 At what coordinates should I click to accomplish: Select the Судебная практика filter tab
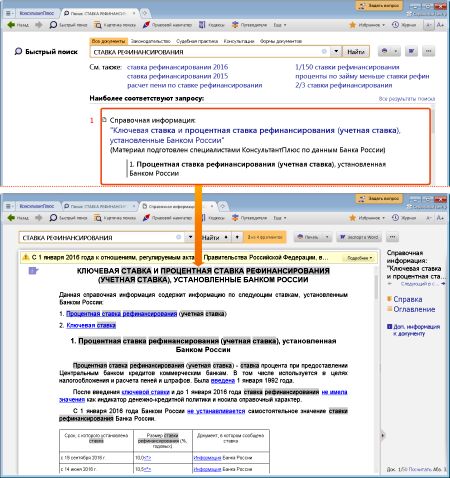coord(197,41)
